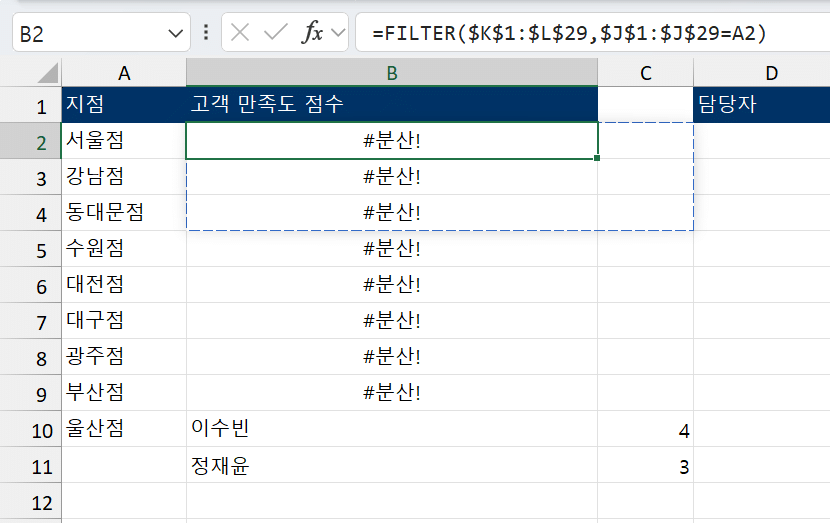Select column A header
Screen dimensions: 830x523
pyautogui.click(x=124, y=73)
